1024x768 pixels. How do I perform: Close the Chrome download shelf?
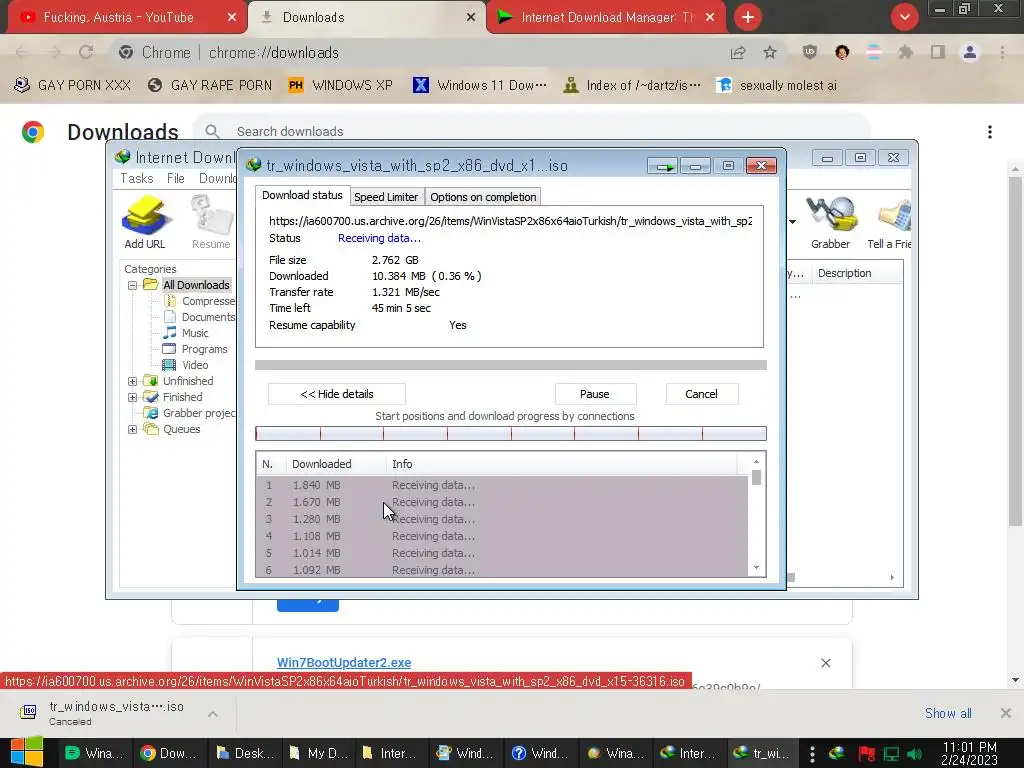(x=1006, y=713)
